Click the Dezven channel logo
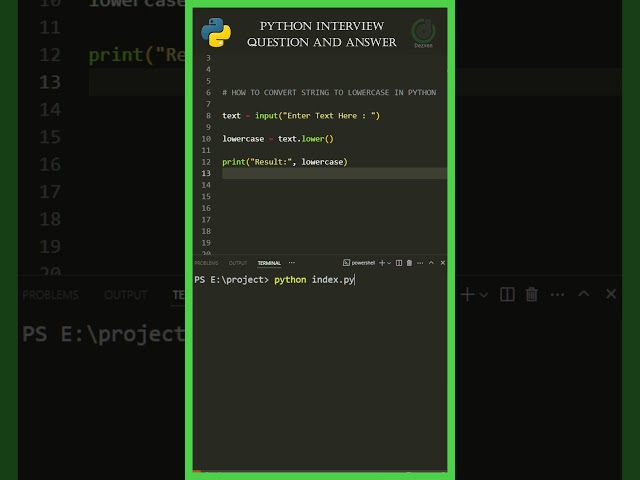 (423, 33)
